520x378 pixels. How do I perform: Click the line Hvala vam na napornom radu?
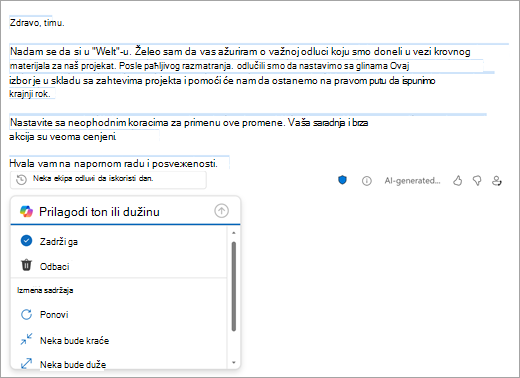113,164
